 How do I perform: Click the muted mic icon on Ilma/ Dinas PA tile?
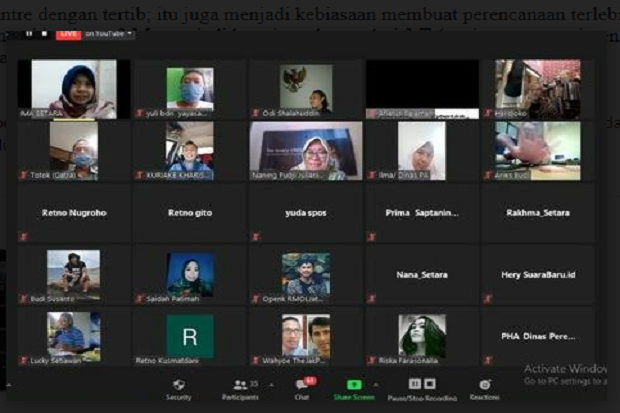[371, 175]
